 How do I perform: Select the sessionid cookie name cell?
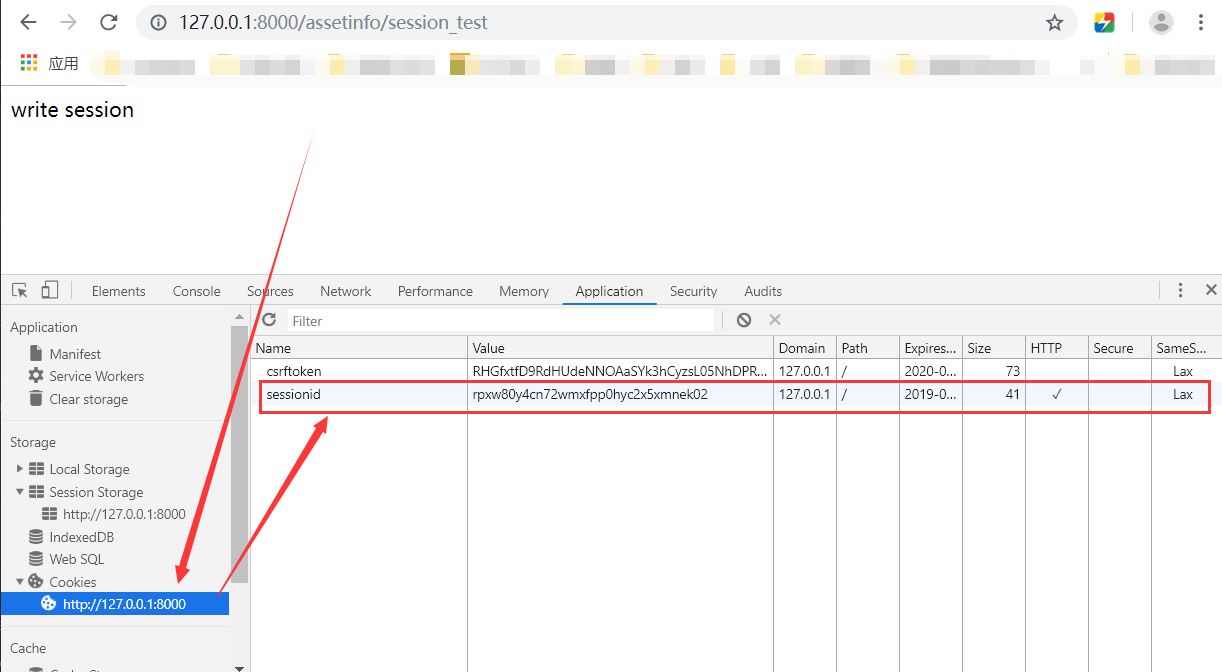tap(293, 394)
